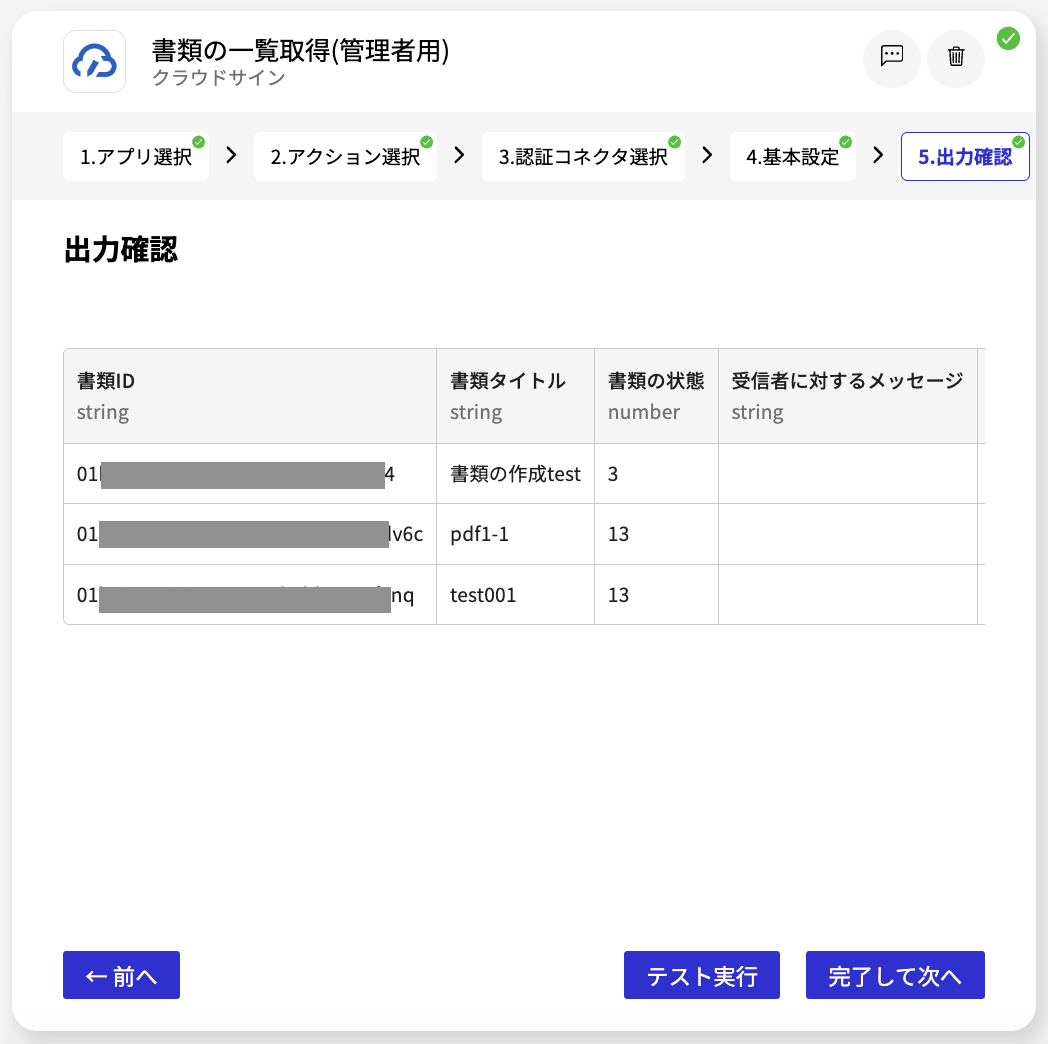Click document ID ending in nq

click(x=250, y=595)
